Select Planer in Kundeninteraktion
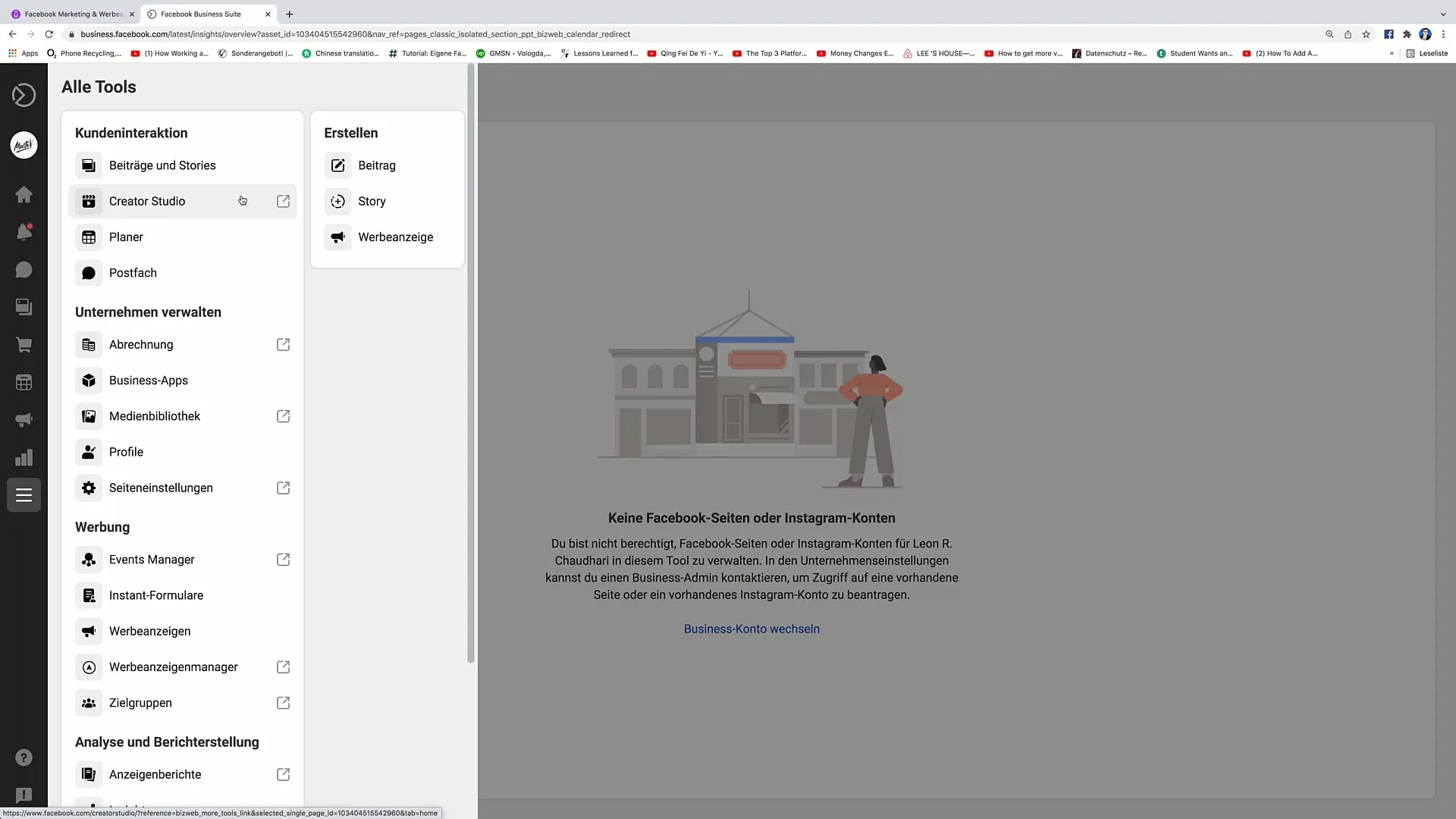Image resolution: width=1456 pixels, height=819 pixels. click(x=126, y=237)
